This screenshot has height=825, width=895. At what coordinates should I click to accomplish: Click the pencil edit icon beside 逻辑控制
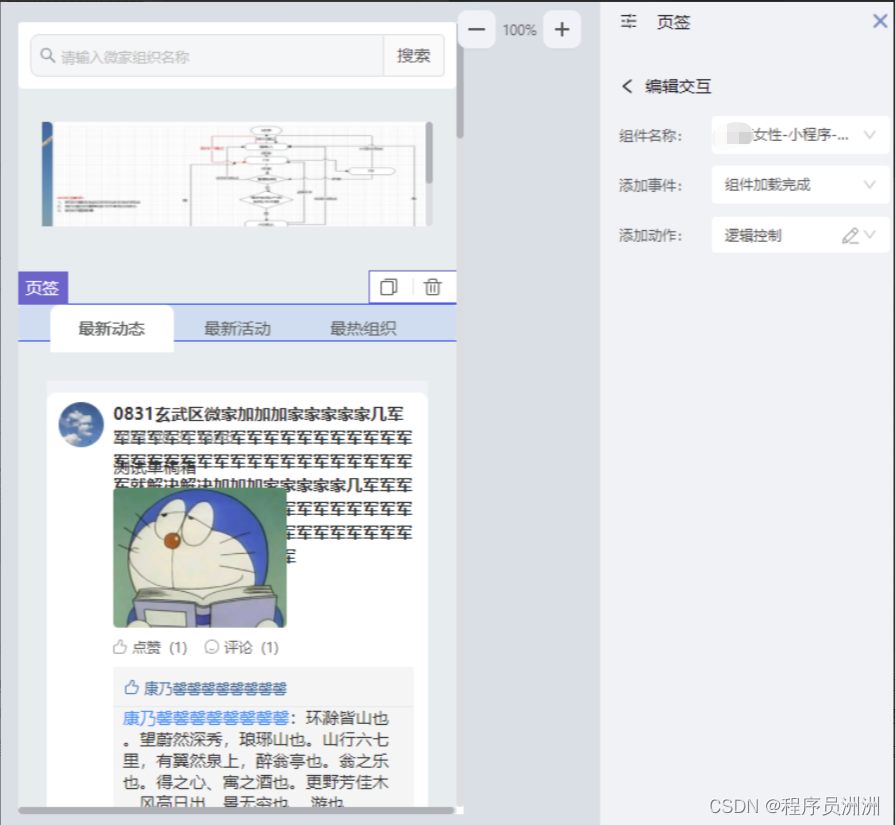pyautogui.click(x=848, y=235)
